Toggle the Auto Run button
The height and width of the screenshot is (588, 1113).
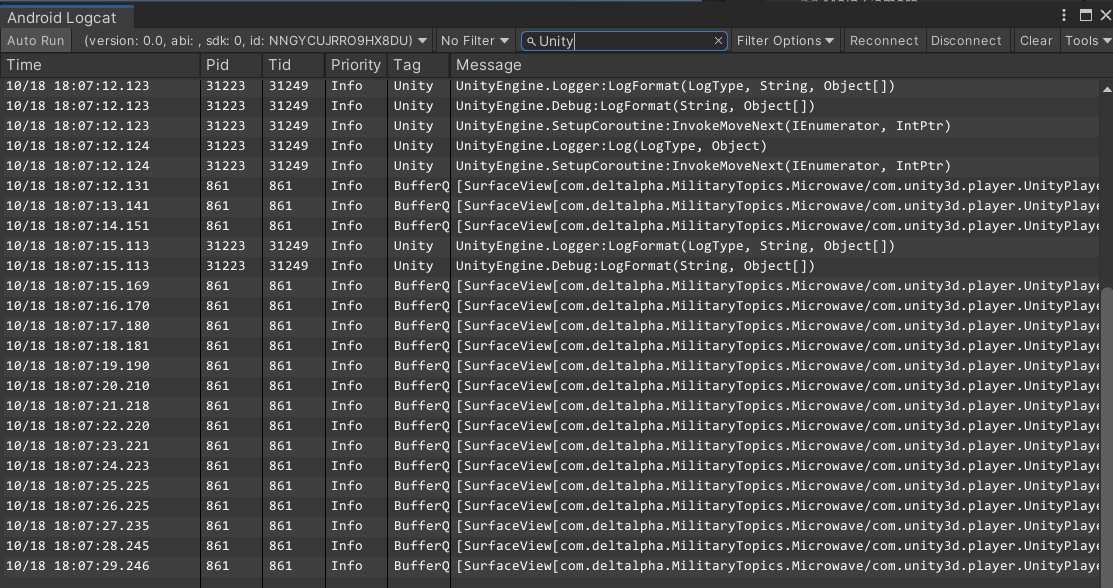(x=35, y=41)
